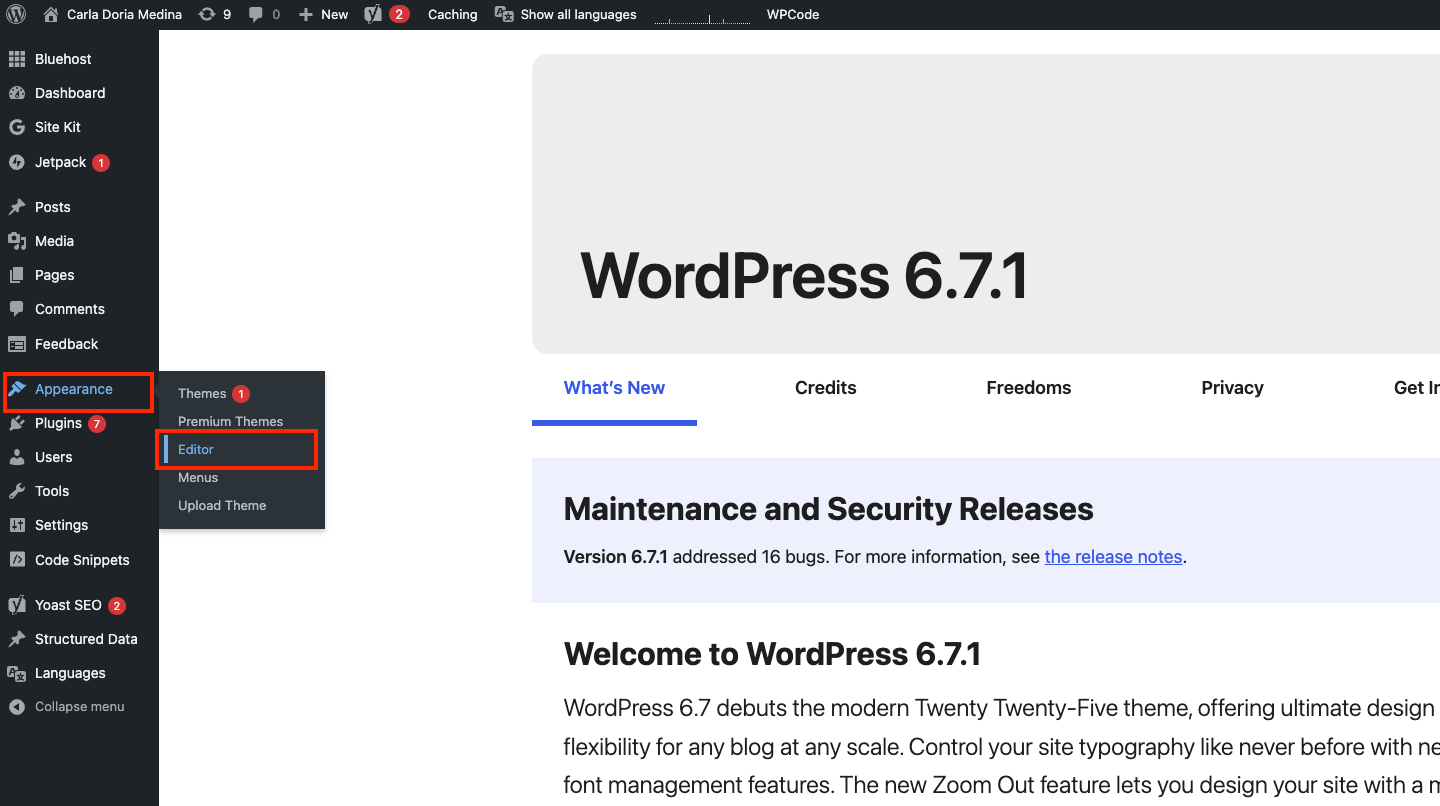Open the Structured Data menu label
This screenshot has height=806, width=1440.
tap(86, 639)
